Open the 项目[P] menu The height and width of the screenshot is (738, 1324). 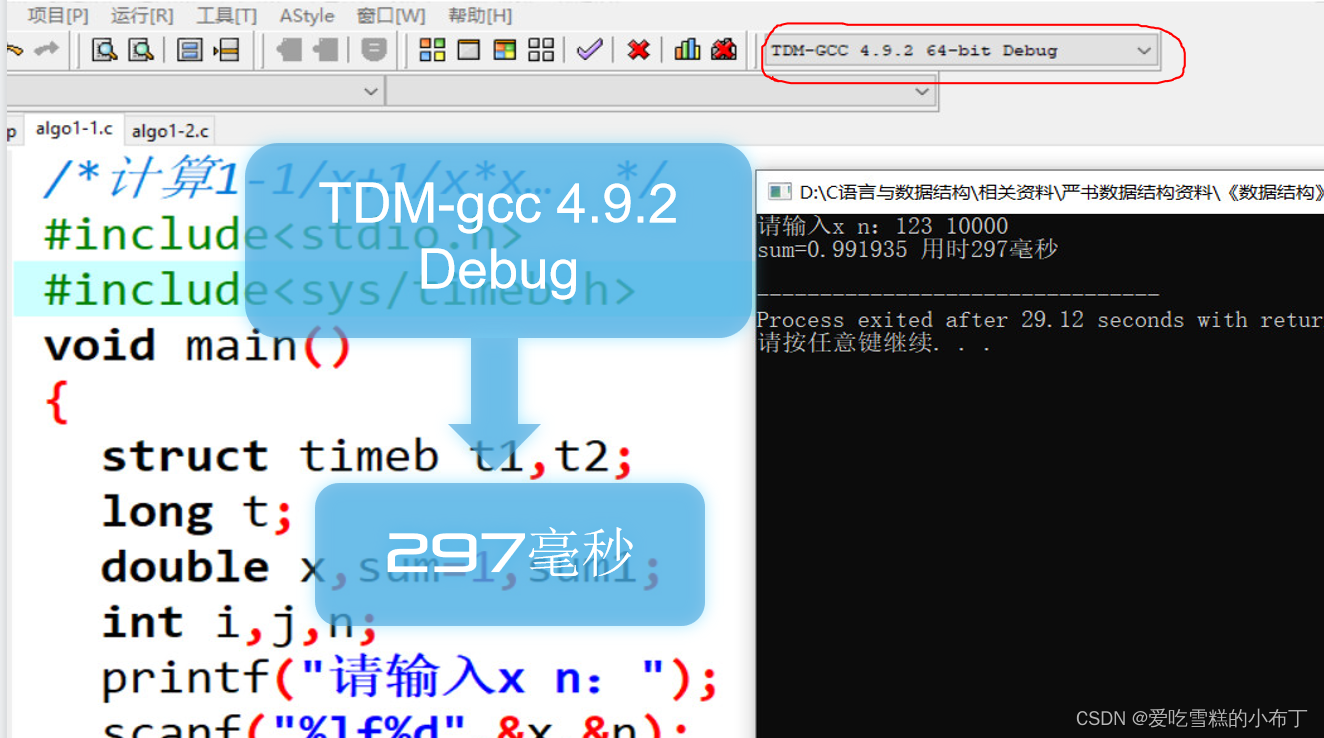point(58,15)
